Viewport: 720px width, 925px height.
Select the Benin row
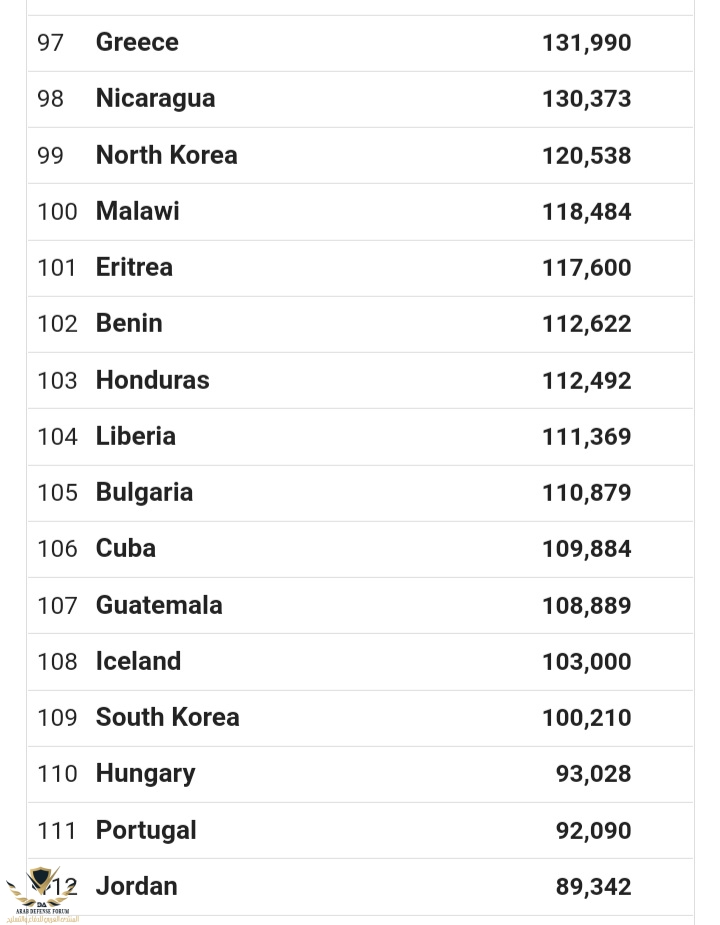(360, 324)
